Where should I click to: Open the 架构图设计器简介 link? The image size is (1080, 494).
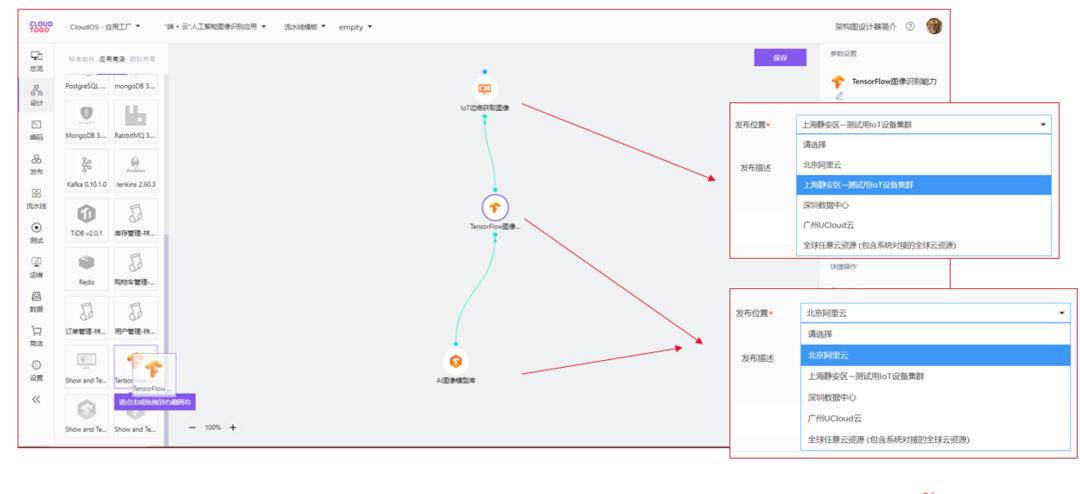tap(865, 27)
